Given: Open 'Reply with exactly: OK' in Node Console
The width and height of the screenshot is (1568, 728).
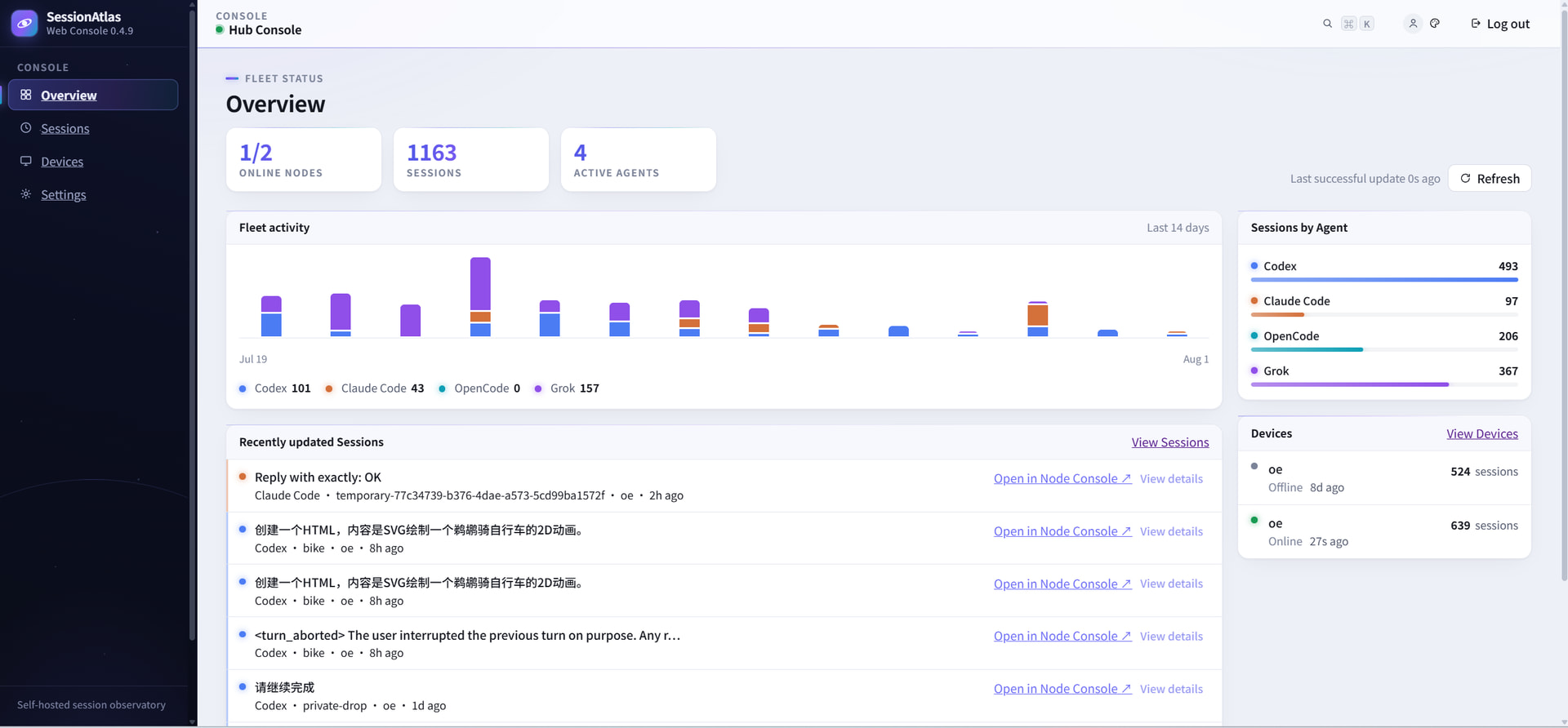Looking at the screenshot, I should click(x=1062, y=478).
